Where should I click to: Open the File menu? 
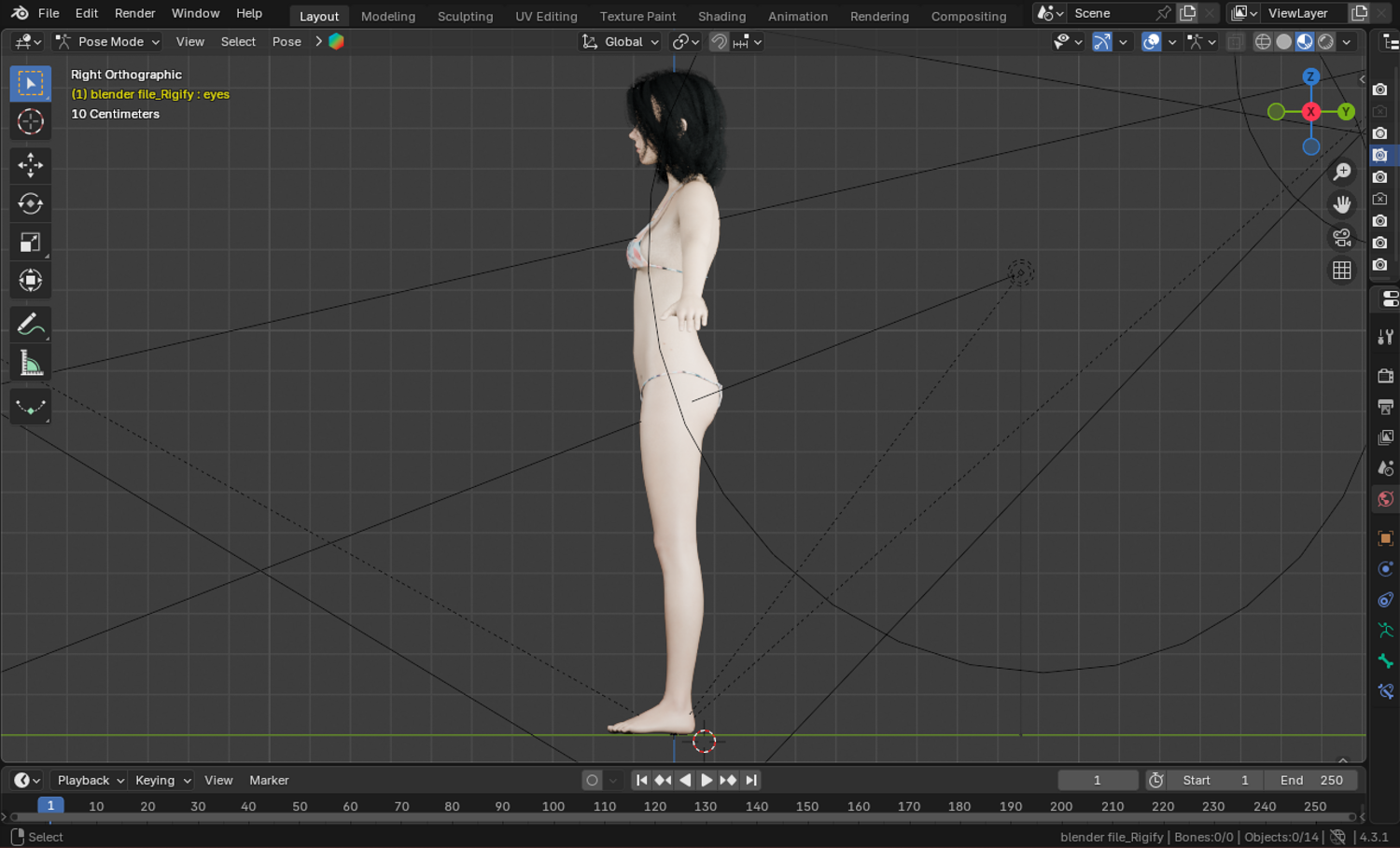pos(49,13)
